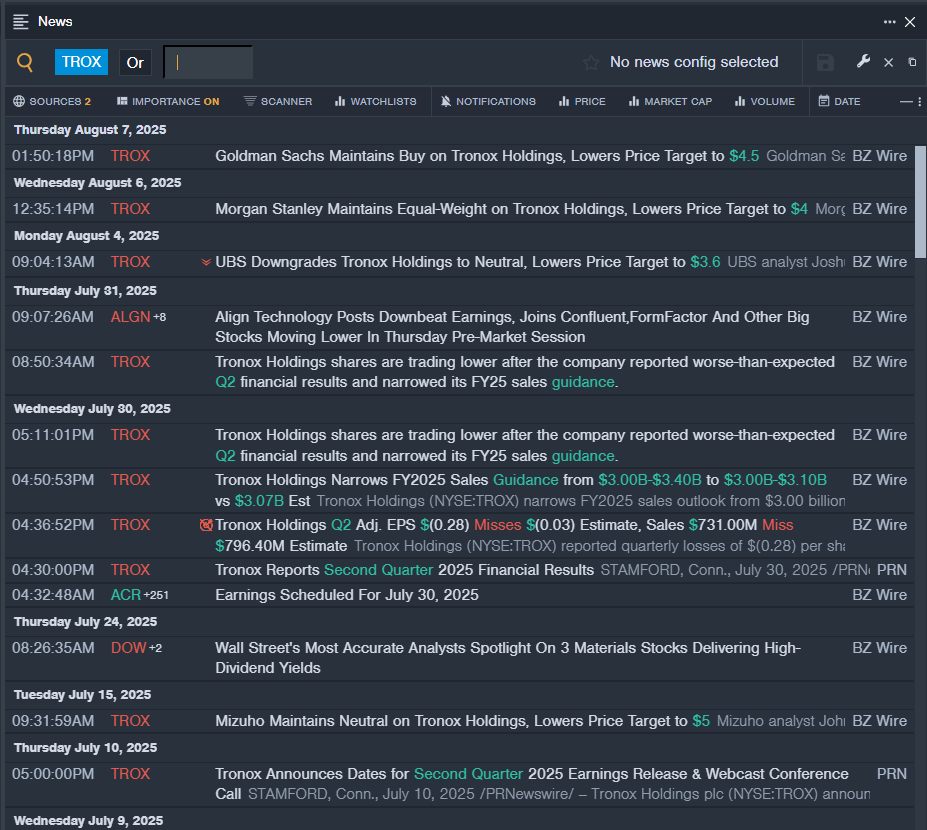This screenshot has width=927, height=830.
Task: Open Wall Street's Most Accurate Analysts headline
Action: click(508, 658)
